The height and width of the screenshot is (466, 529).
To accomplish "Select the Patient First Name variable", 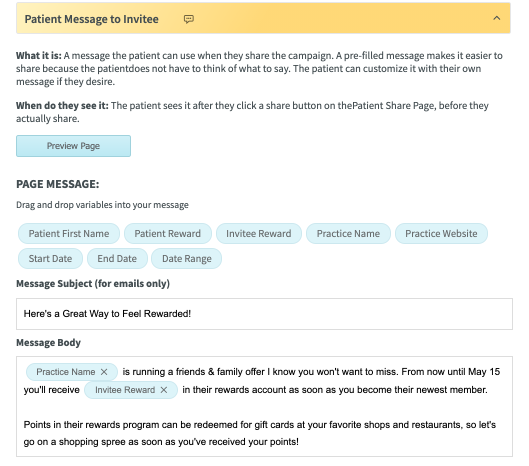I will tap(69, 234).
